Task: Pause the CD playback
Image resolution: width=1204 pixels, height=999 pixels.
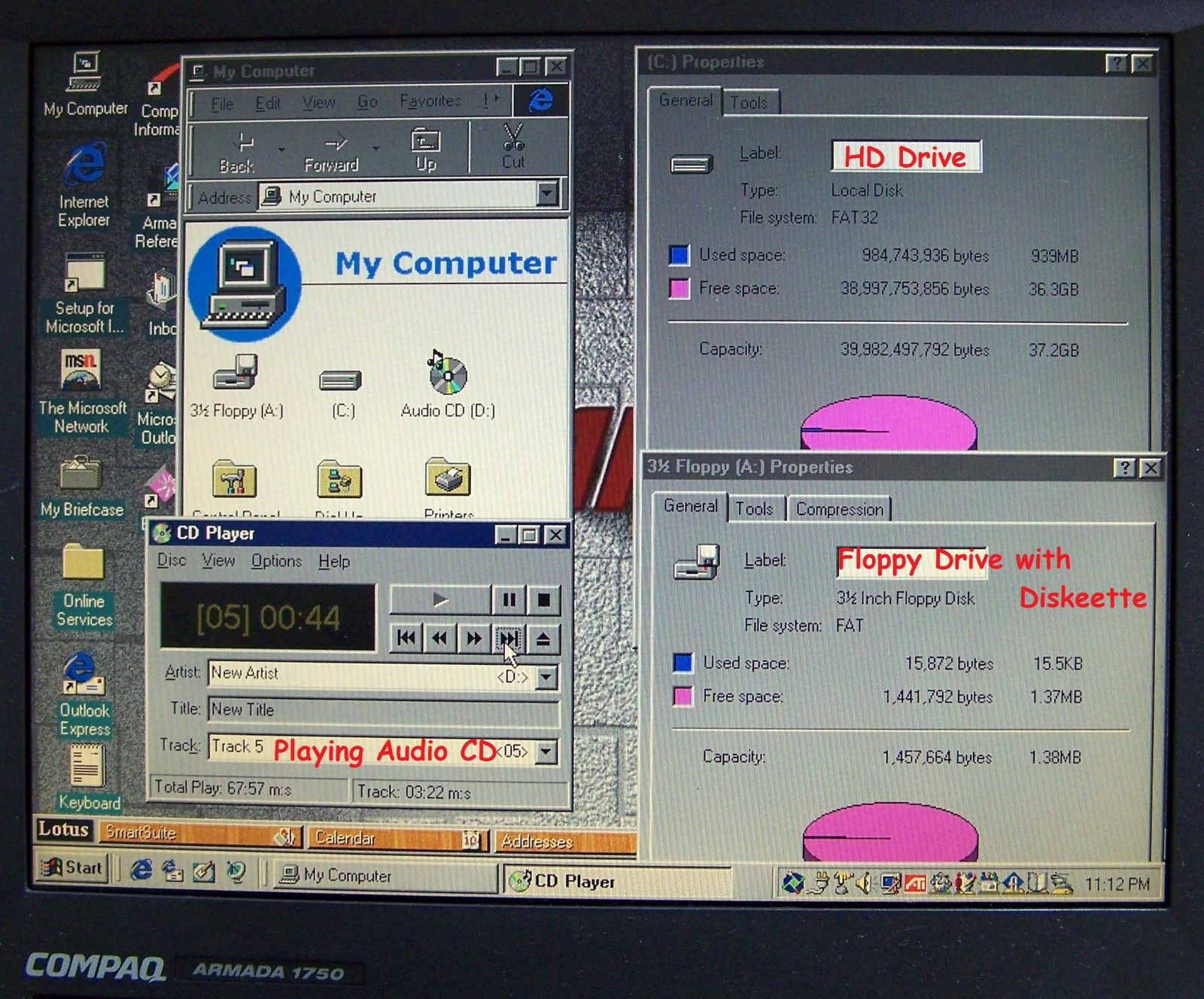Action: pos(509,600)
